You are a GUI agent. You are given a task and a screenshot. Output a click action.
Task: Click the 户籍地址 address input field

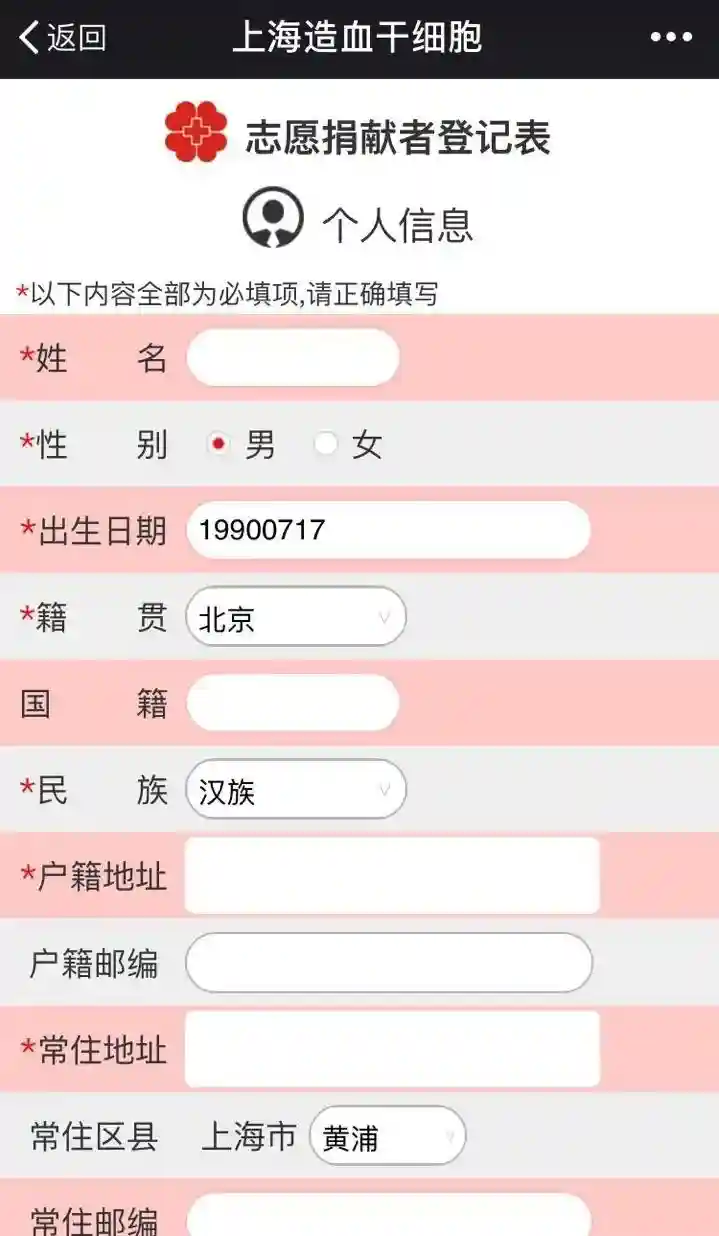[x=392, y=876]
